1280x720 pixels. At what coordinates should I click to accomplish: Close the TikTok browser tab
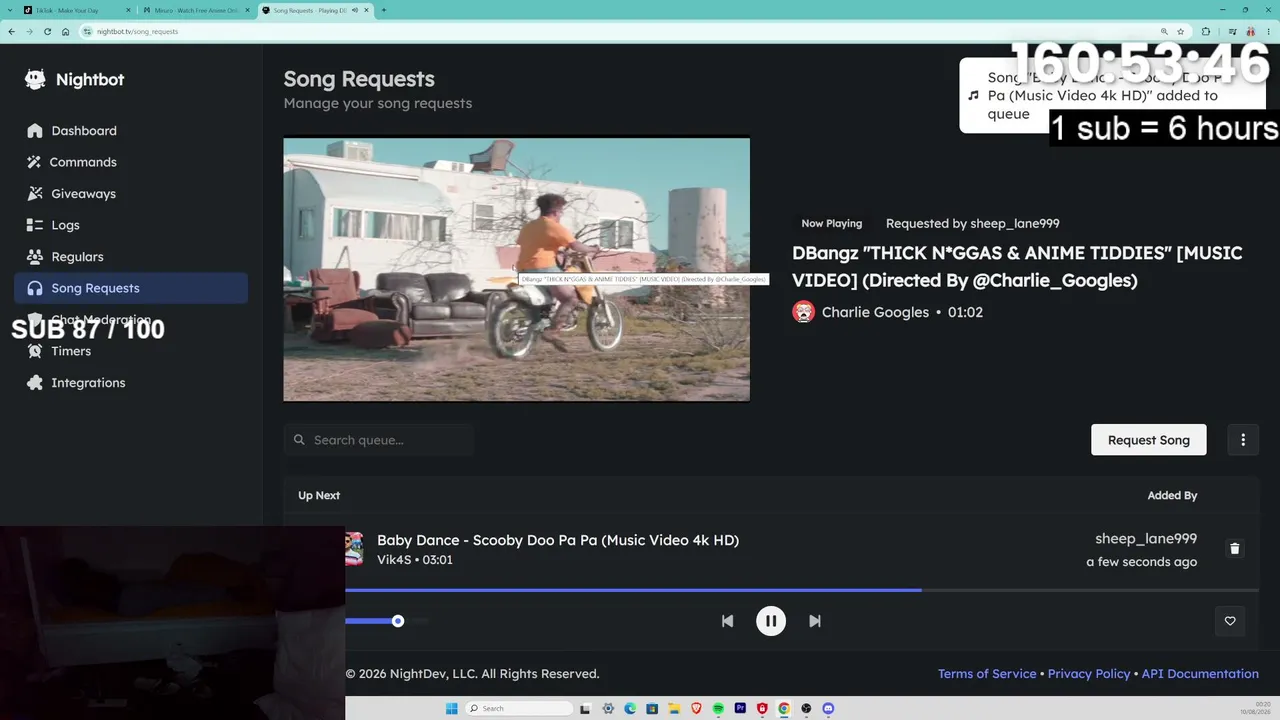tap(129, 10)
